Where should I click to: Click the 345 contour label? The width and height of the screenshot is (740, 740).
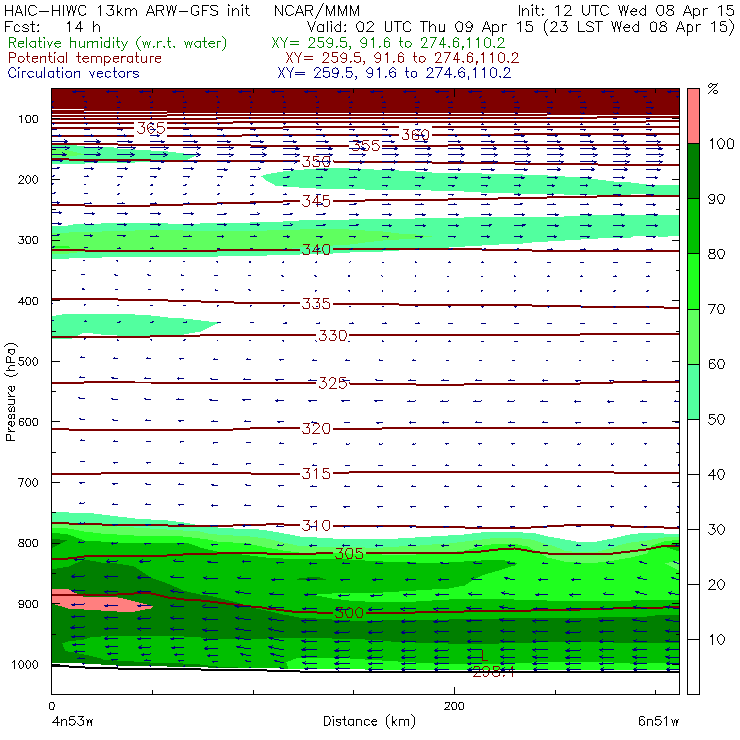316,202
